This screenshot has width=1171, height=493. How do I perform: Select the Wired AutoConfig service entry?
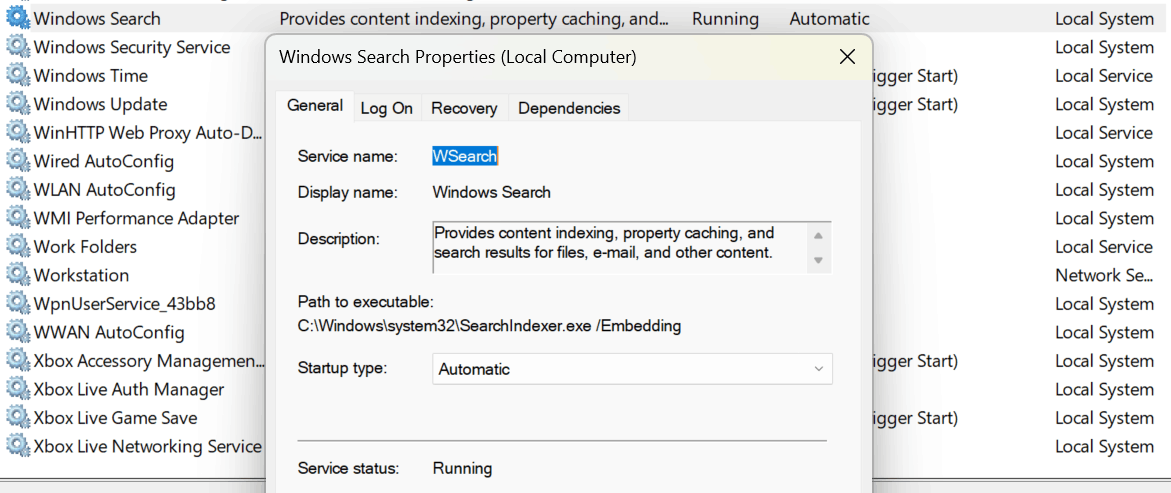tap(104, 161)
